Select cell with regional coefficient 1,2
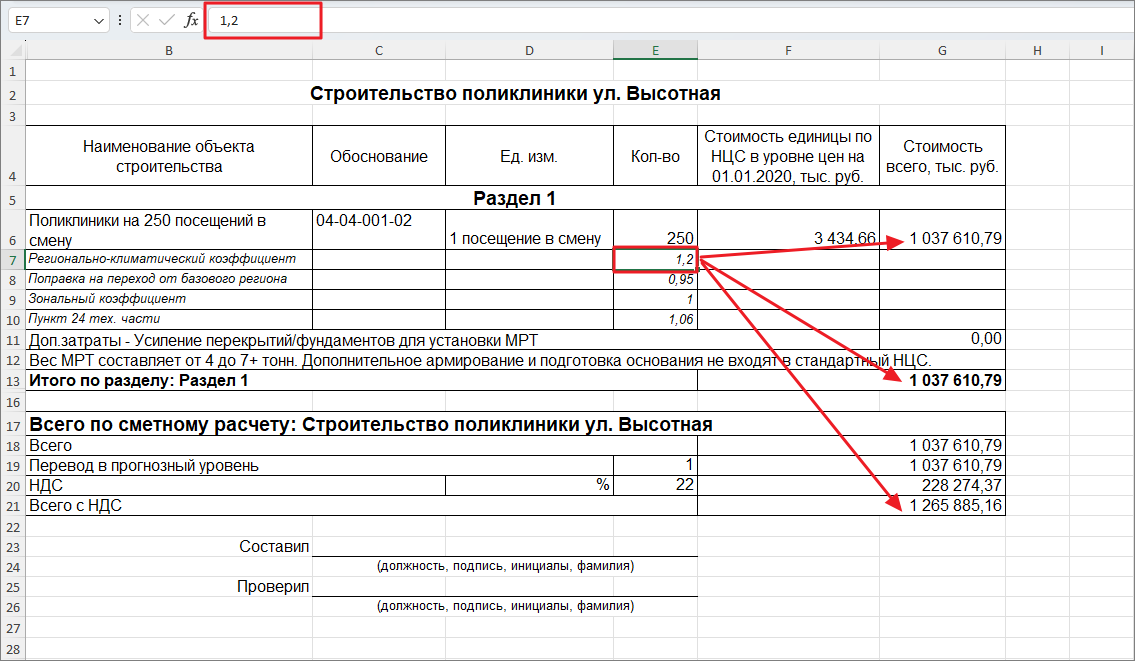Image resolution: width=1135 pixels, height=661 pixels. point(655,260)
